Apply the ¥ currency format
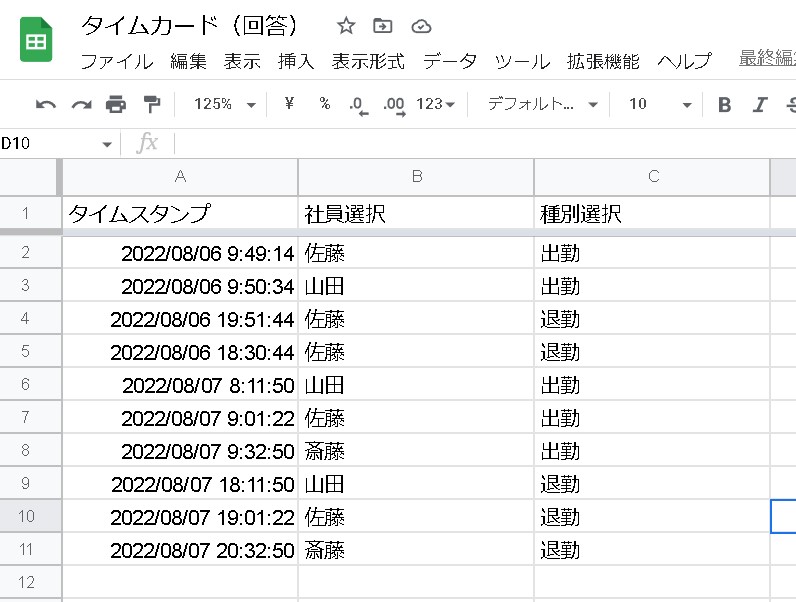 (289, 105)
